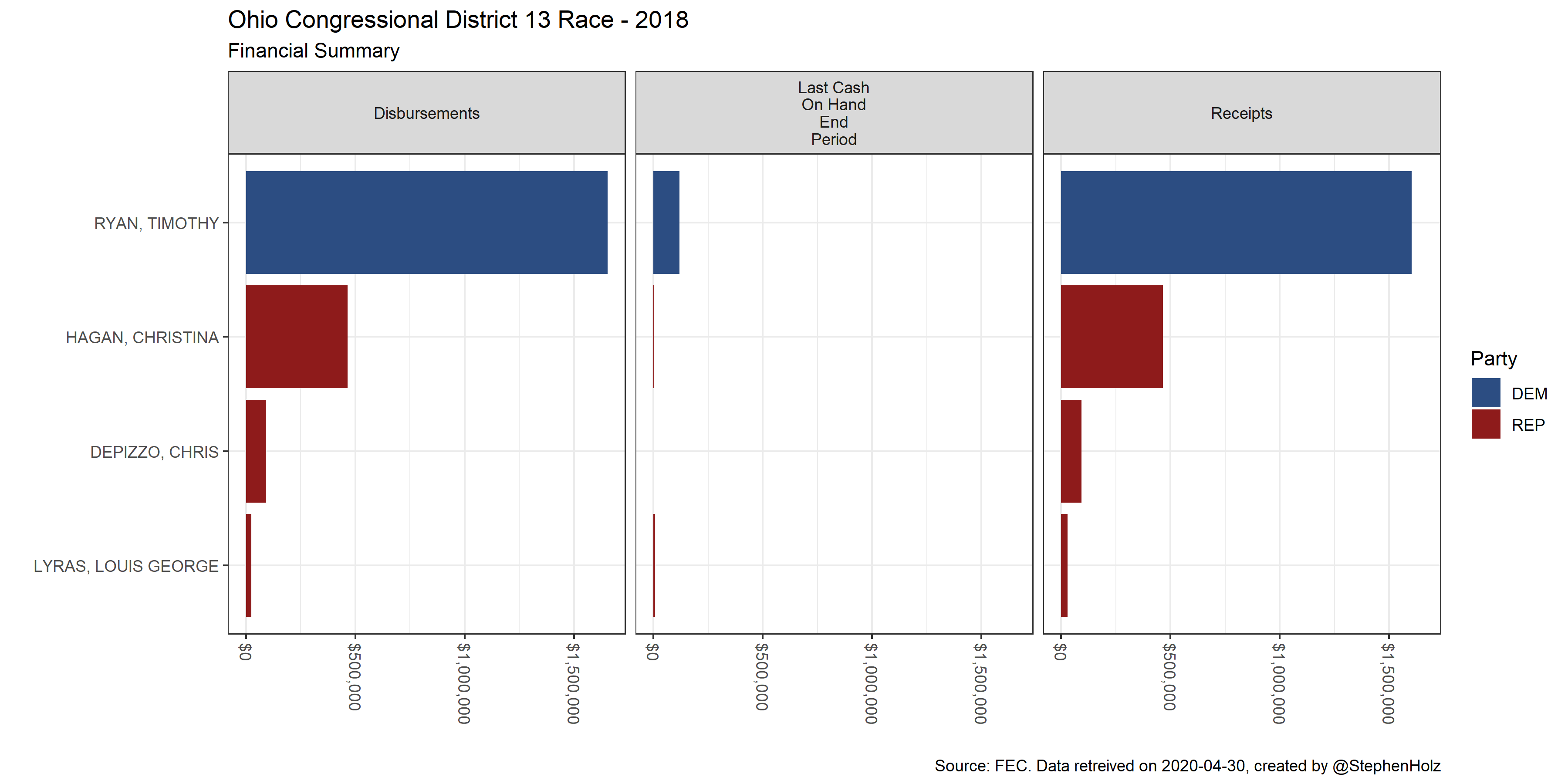Click Hagan's red Disbursements bar

297,337
